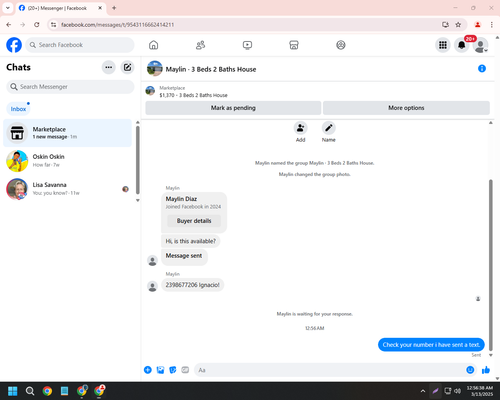Image resolution: width=500 pixels, height=400 pixels.
Task: Open the Groups icon in top navigation
Action: pos(341,45)
